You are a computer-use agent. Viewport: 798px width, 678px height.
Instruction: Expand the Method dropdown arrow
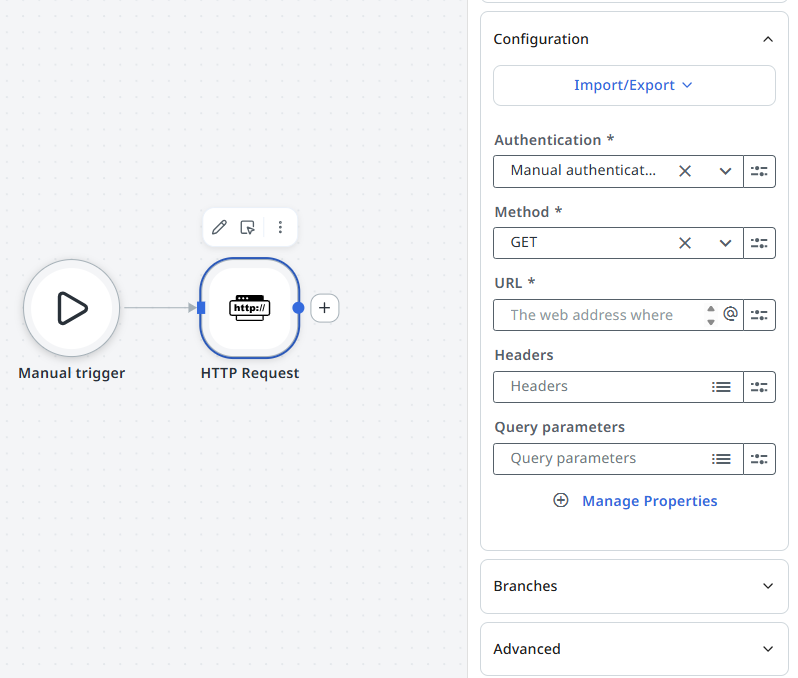725,243
